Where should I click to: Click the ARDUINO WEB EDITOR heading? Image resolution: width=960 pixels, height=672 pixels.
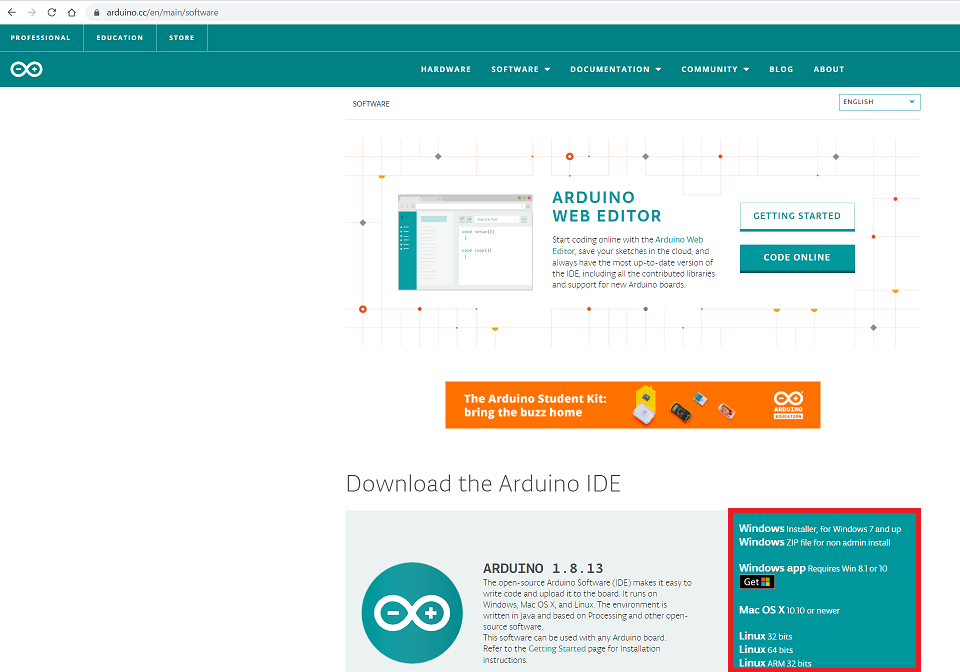[x=607, y=206]
